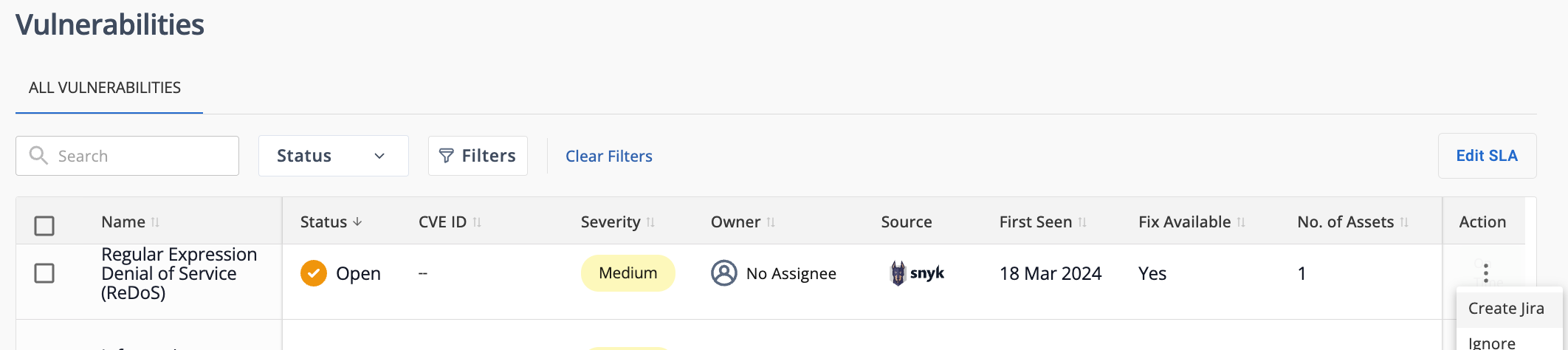Choose Create Jira from action menu
Image resolution: width=1568 pixels, height=350 pixels.
(x=1506, y=309)
